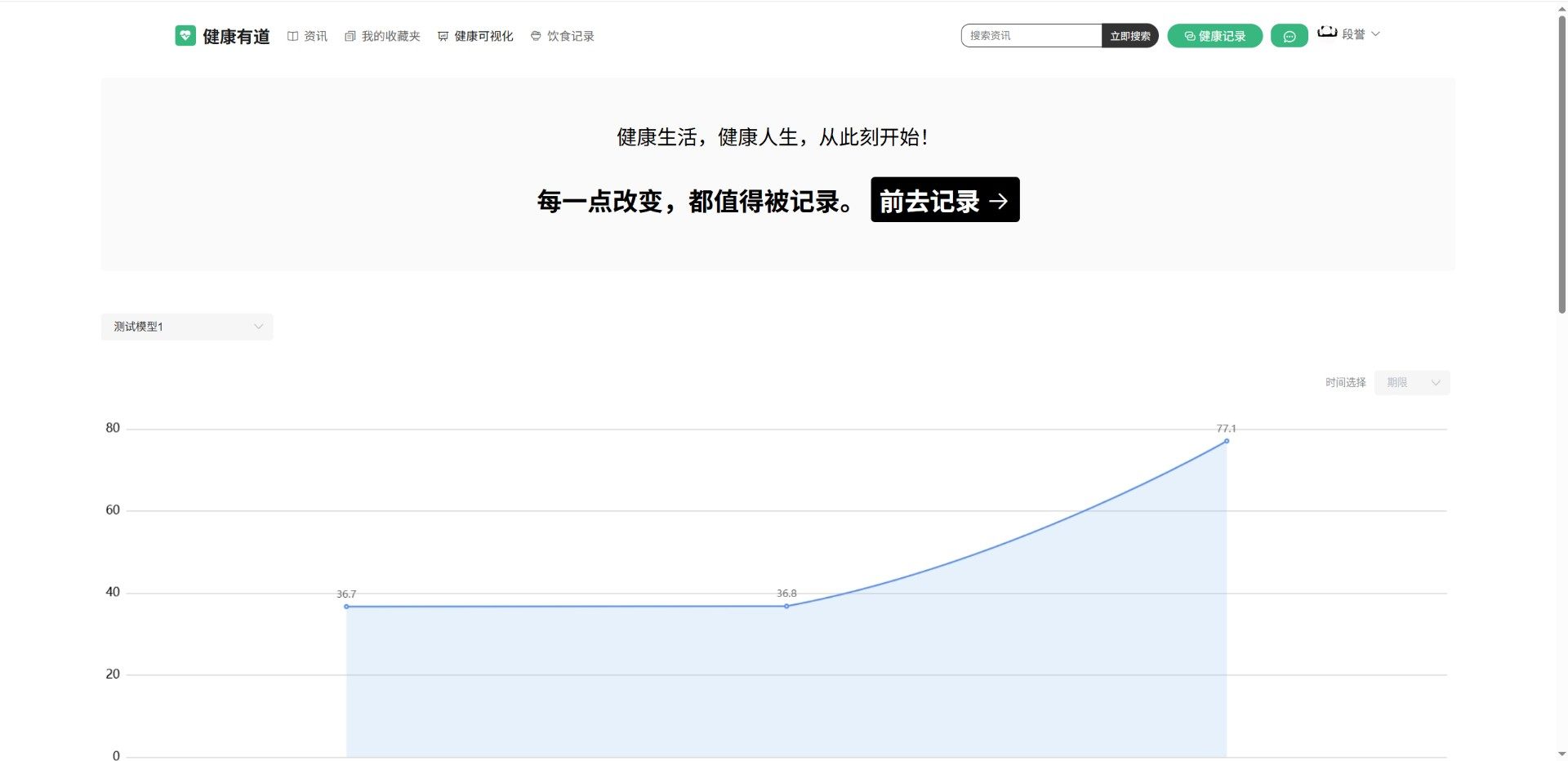Open the 测试模型1 model dropdown
Viewport: 1568px width, 761px height.
pyautogui.click(x=187, y=327)
